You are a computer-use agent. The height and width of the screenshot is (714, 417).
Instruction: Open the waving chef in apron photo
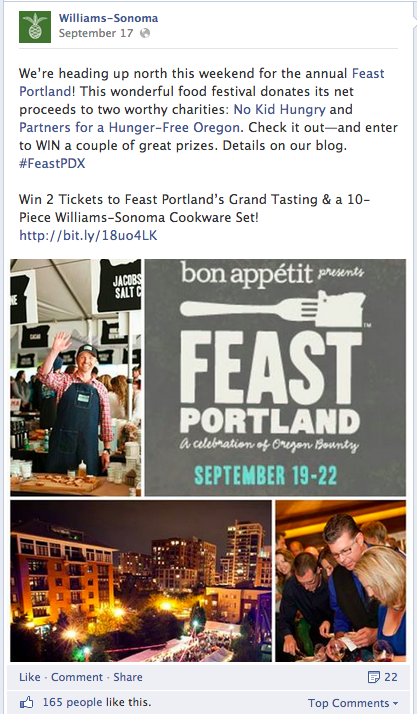click(76, 377)
